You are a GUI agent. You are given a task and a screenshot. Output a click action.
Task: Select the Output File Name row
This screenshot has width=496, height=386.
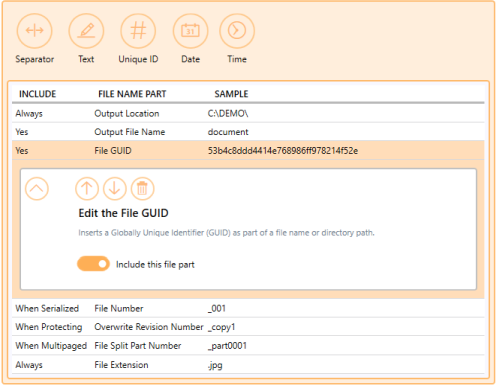click(x=248, y=132)
